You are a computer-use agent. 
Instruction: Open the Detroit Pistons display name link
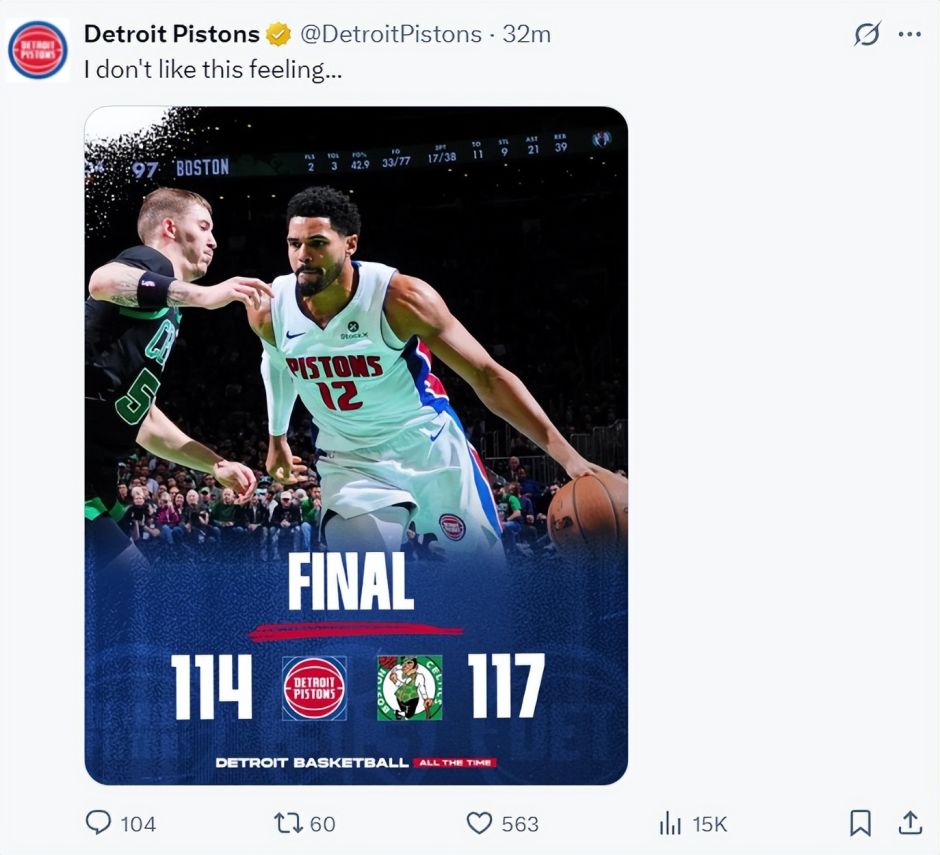[171, 34]
